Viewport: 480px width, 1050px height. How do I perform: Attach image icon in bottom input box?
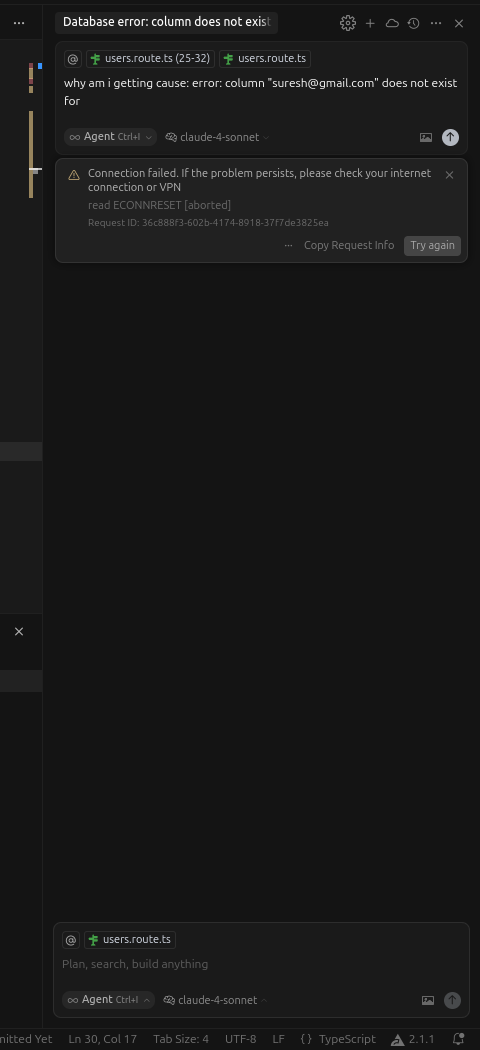[x=428, y=1000]
